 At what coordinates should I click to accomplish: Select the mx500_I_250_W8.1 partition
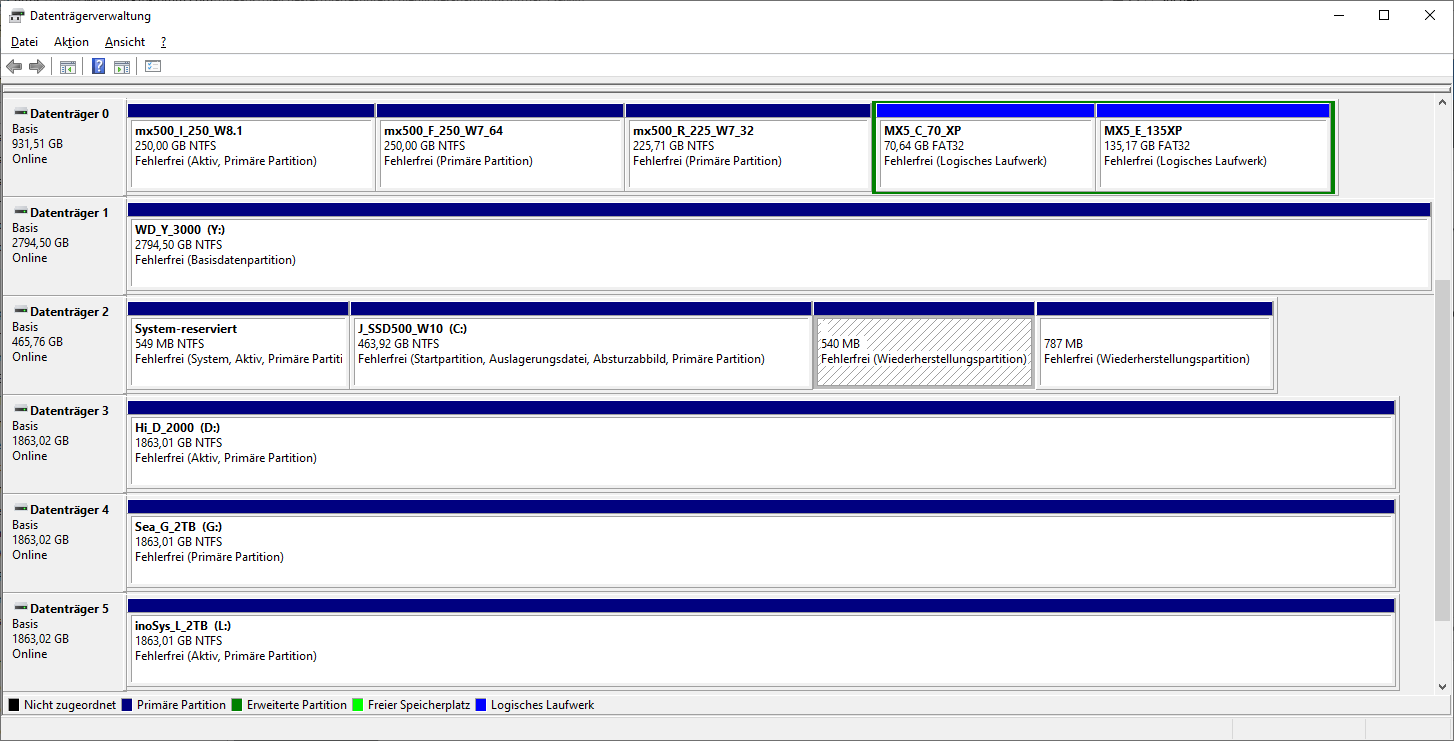(251, 146)
